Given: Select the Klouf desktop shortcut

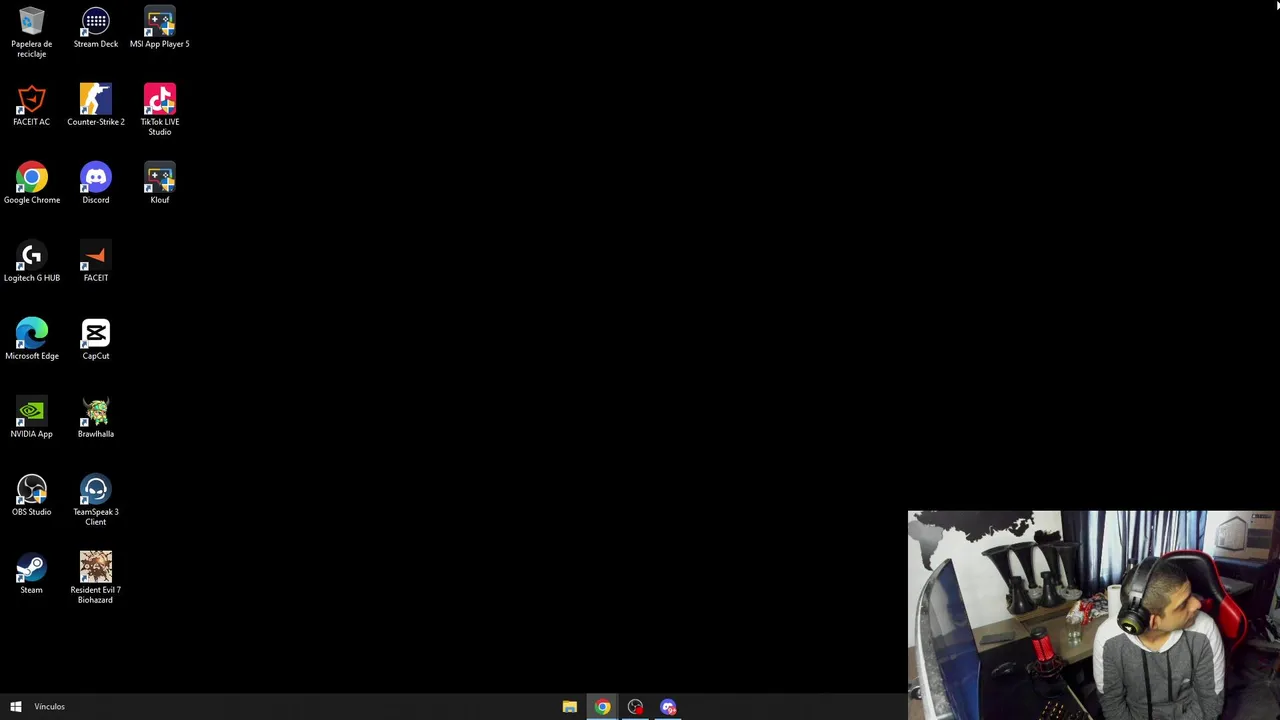Looking at the screenshot, I should pyautogui.click(x=160, y=184).
